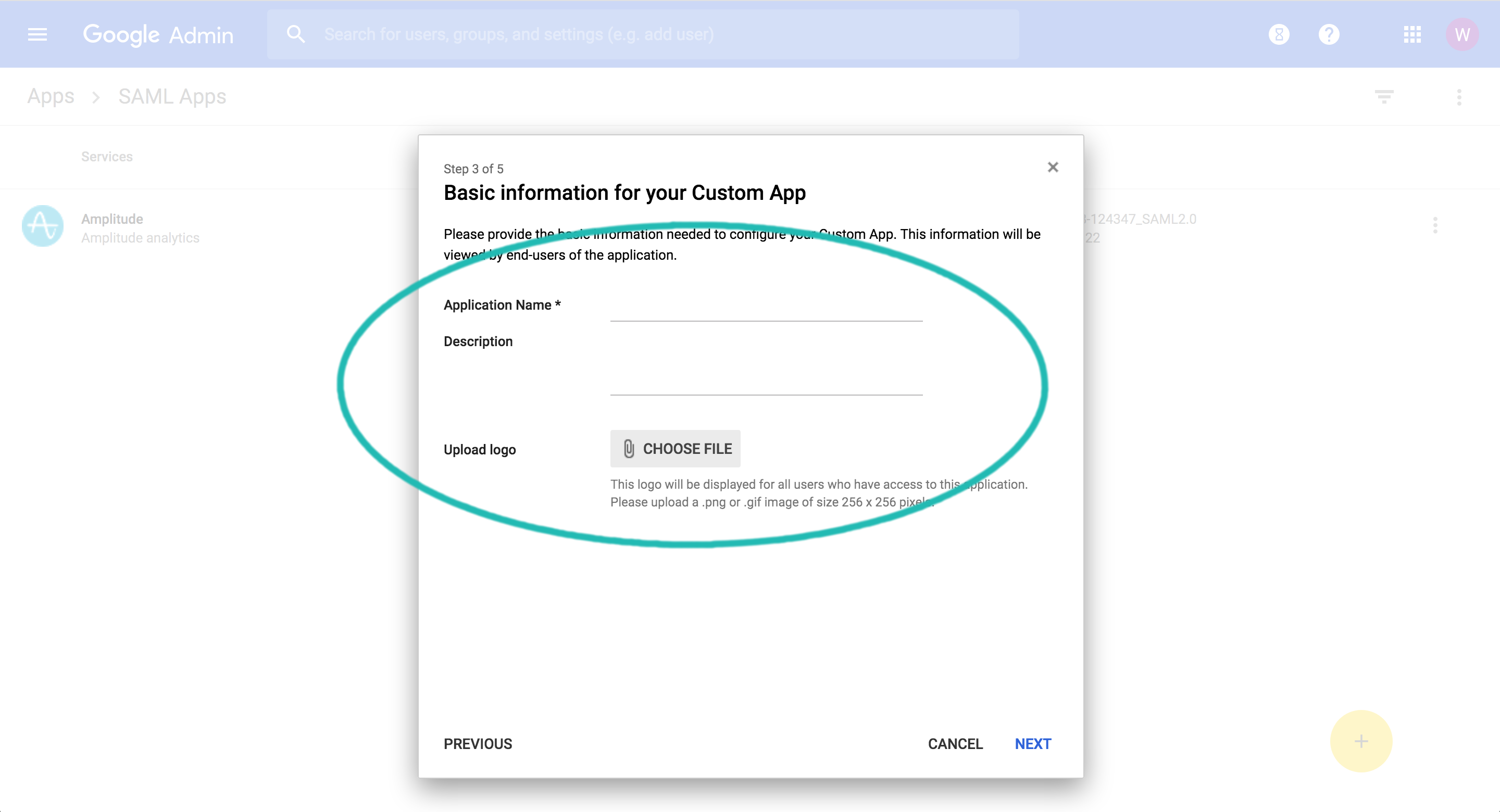Image resolution: width=1500 pixels, height=812 pixels.
Task: Click the Apps breadcrumb menu item
Action: 51,96
